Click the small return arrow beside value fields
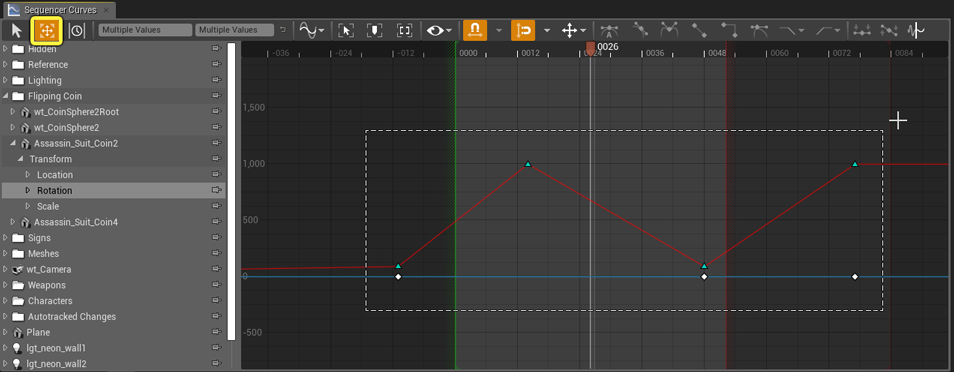Screen dimensions: 954x372 [282, 29]
